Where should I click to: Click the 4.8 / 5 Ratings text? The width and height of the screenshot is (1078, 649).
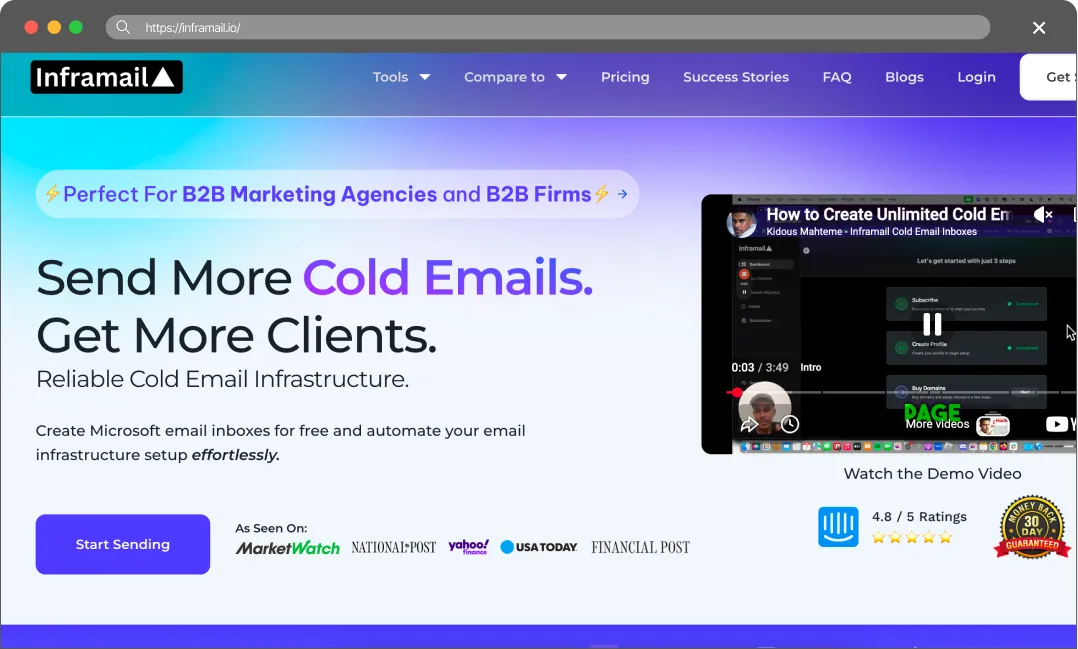tap(919, 516)
